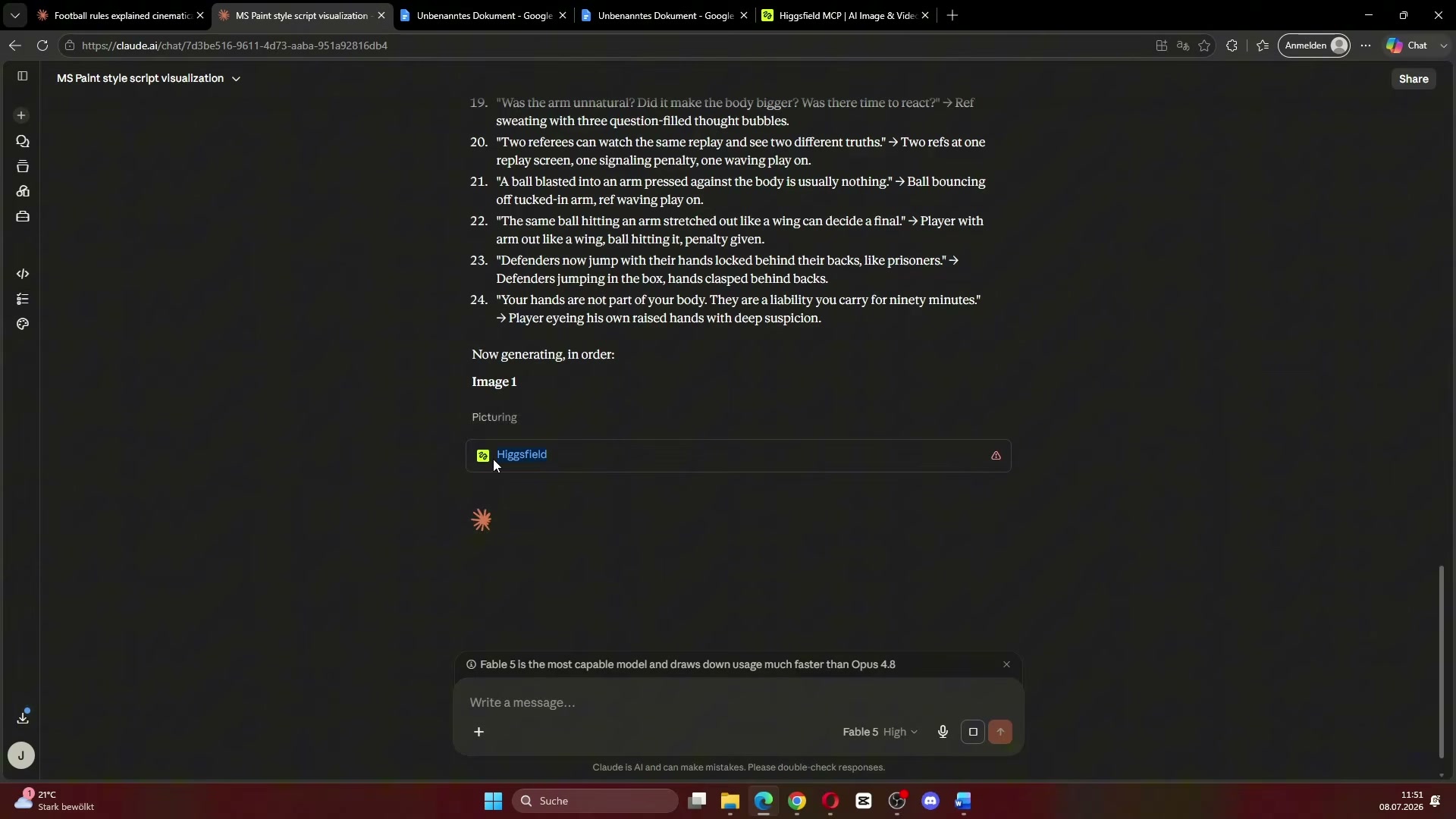Close the Higgsfield MCP tab
This screenshot has width=1456, height=819.
click(924, 15)
